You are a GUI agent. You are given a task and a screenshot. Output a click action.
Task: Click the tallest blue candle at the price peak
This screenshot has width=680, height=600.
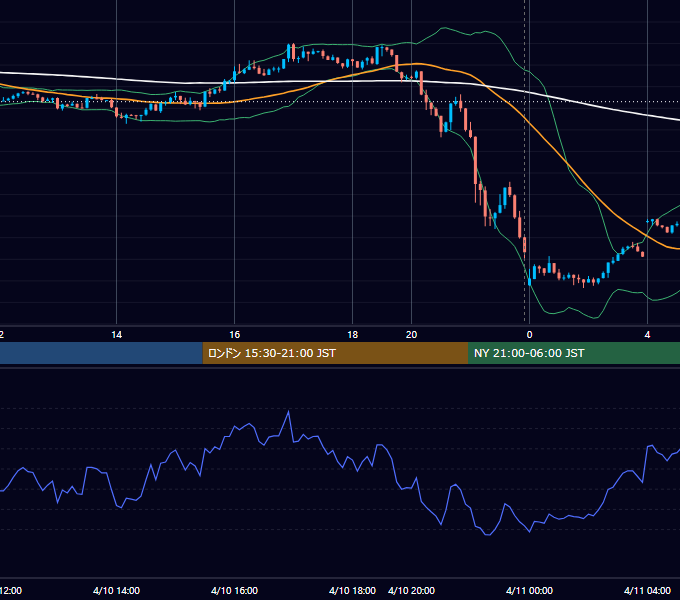click(288, 53)
